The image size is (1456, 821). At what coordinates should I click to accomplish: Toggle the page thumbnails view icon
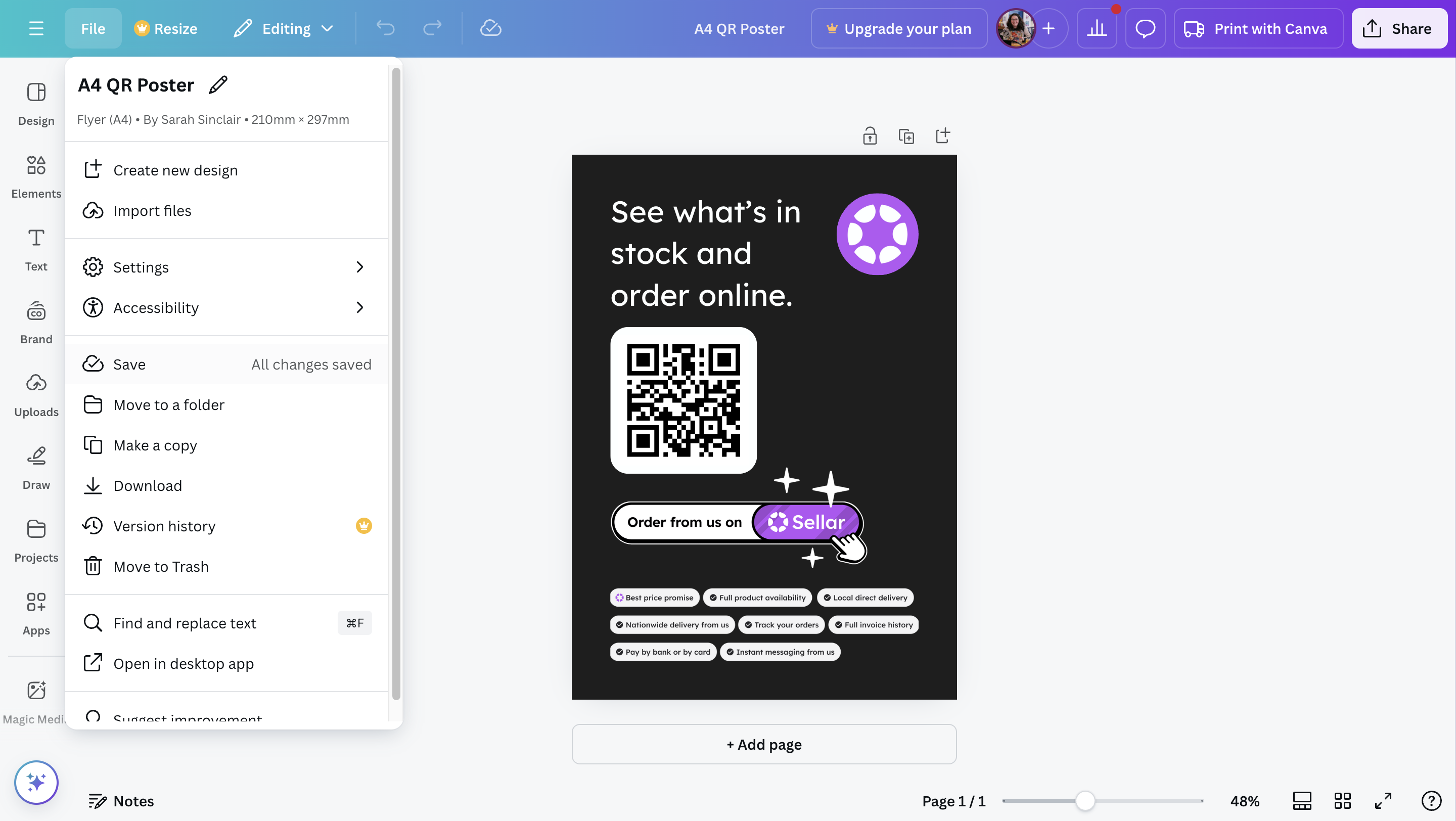[1302, 801]
